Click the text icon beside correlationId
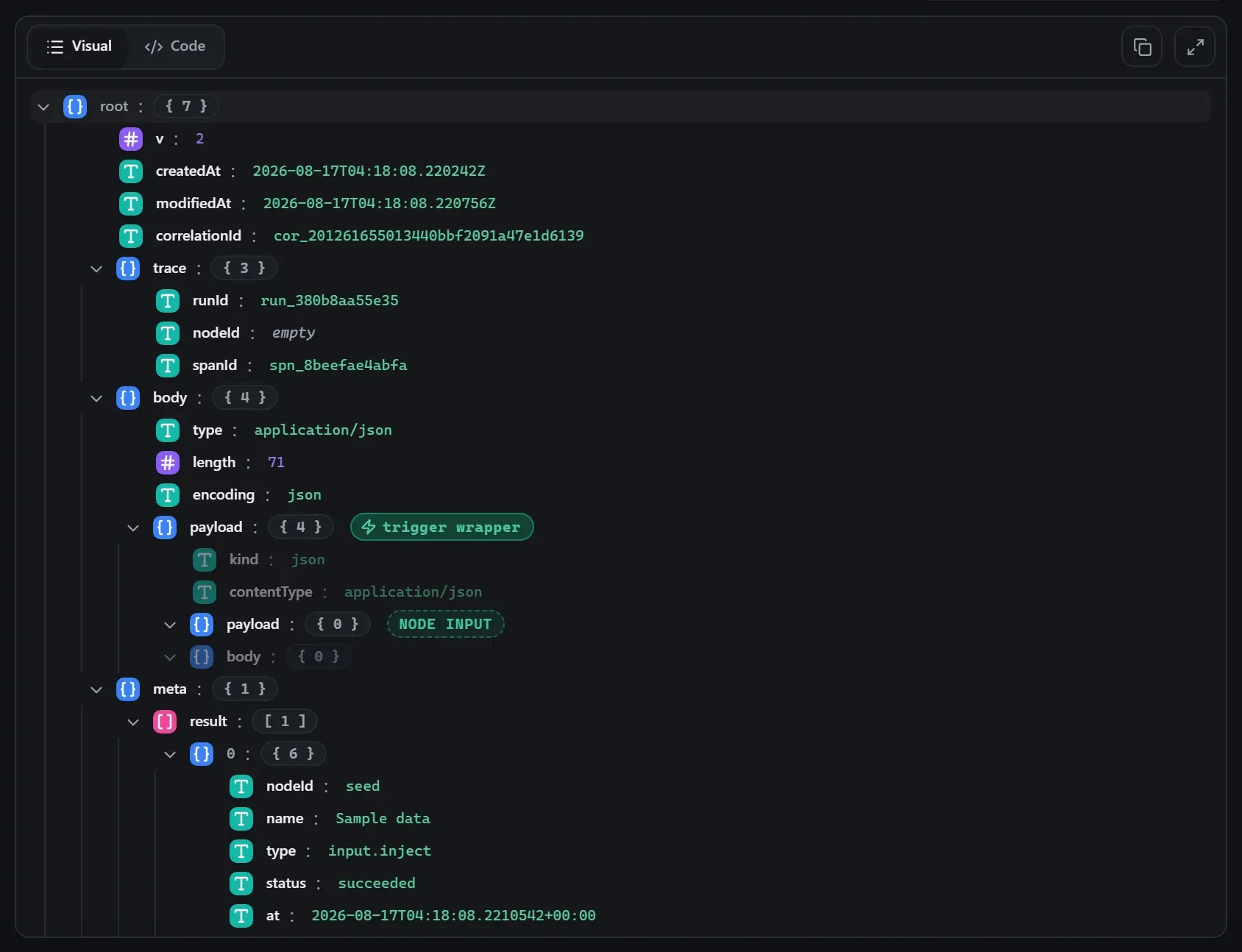Viewport: 1242px width, 952px height. pyautogui.click(x=131, y=236)
